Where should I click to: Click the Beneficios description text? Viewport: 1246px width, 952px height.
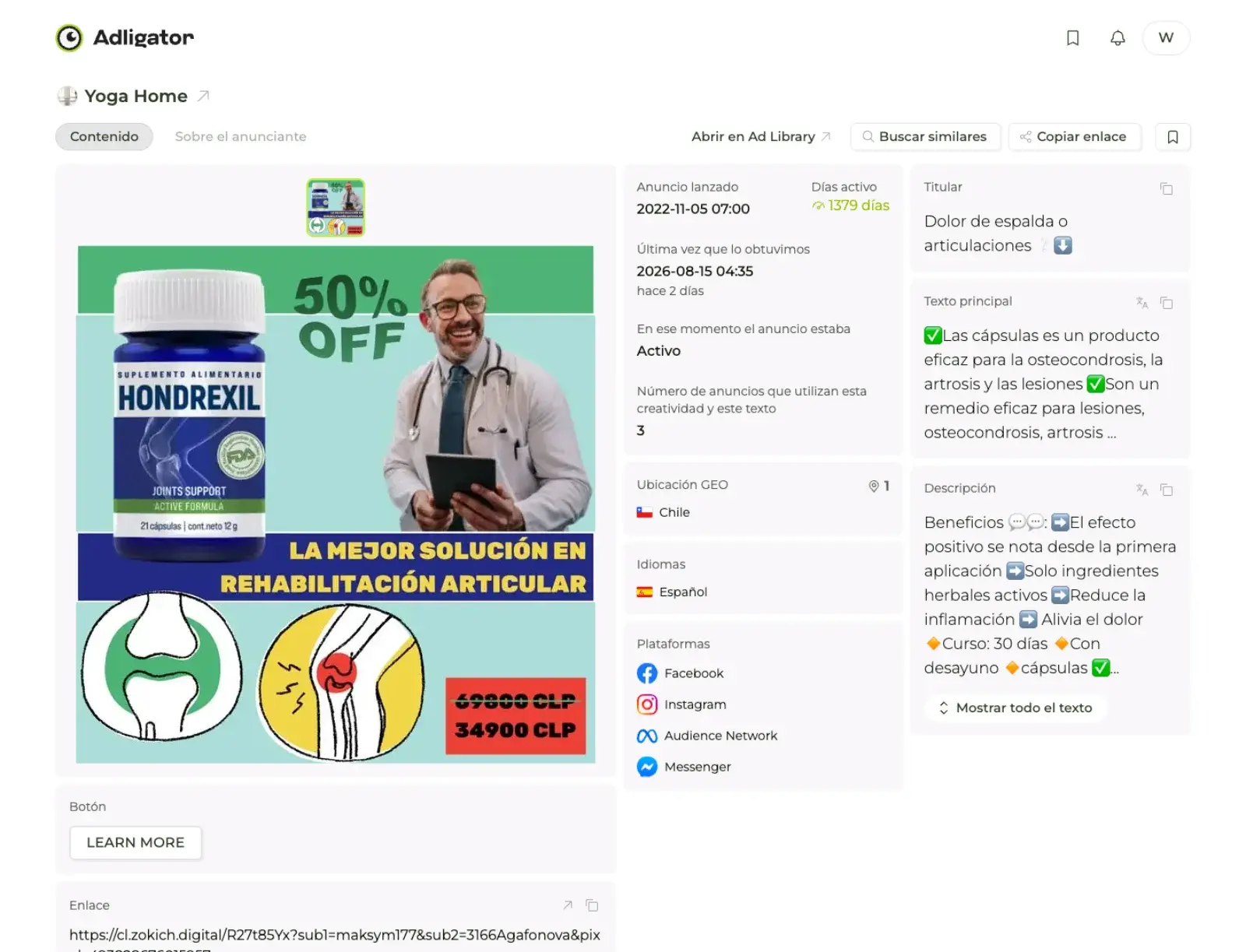(1050, 595)
